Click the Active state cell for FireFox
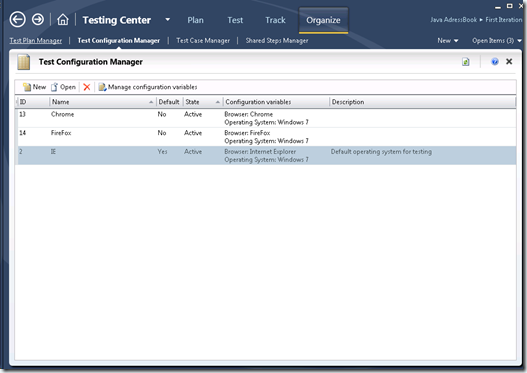 point(193,133)
